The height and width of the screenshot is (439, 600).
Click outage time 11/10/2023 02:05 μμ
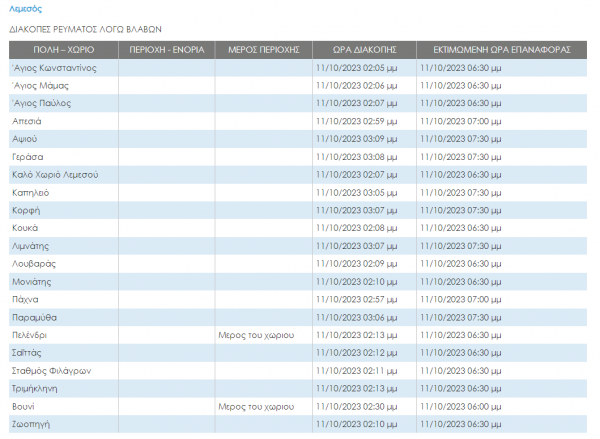point(357,68)
